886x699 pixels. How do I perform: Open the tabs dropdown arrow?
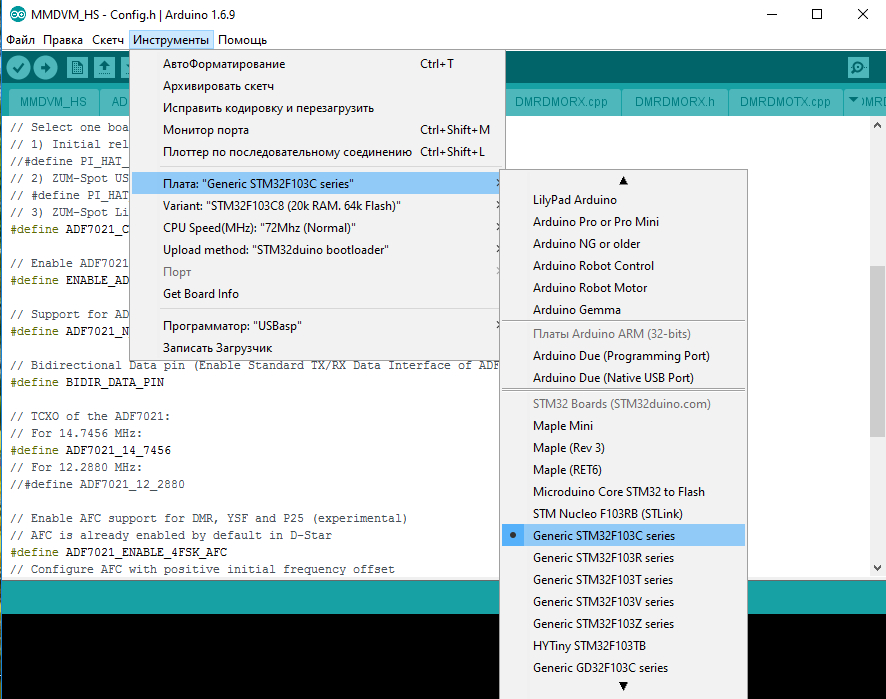tap(853, 101)
